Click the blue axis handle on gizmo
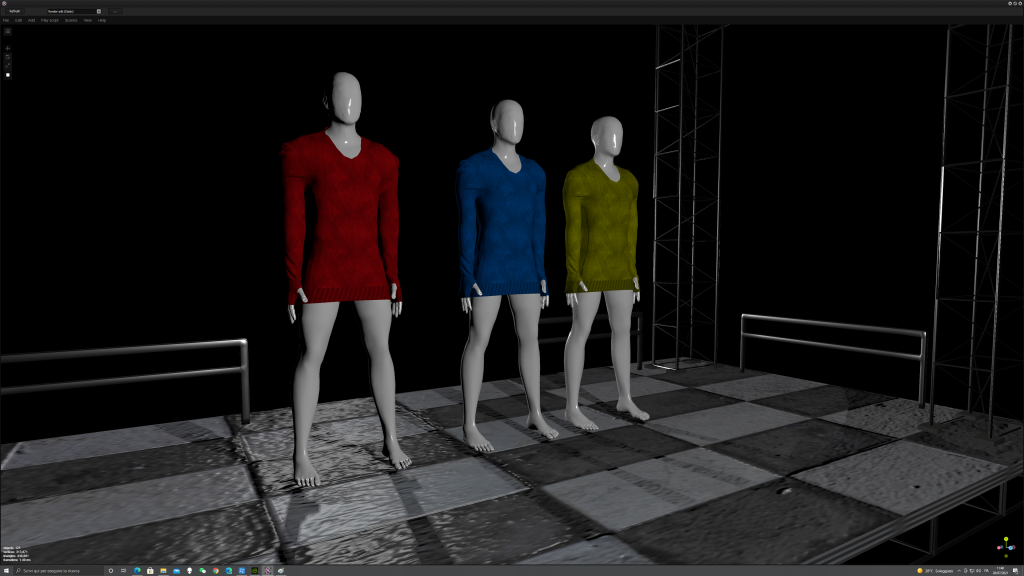Image resolution: width=1024 pixels, height=576 pixels. tap(1010, 548)
